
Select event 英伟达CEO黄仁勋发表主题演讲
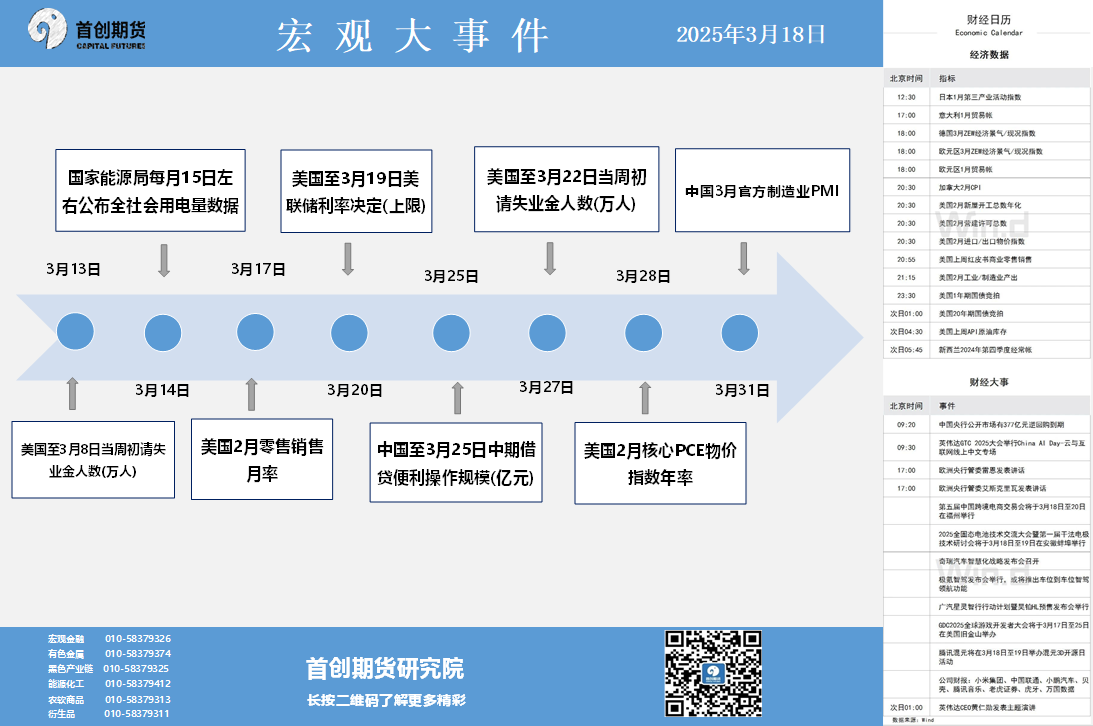tap(987, 708)
